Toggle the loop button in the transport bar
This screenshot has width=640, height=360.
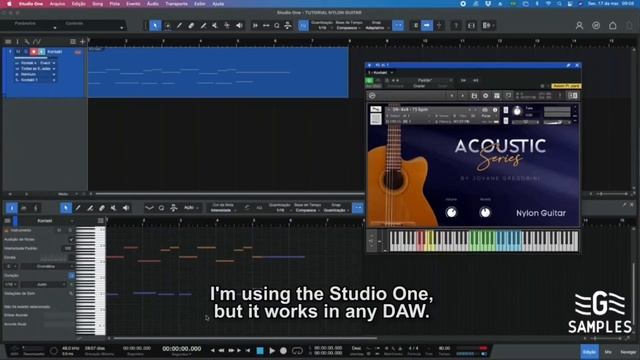coord(298,351)
